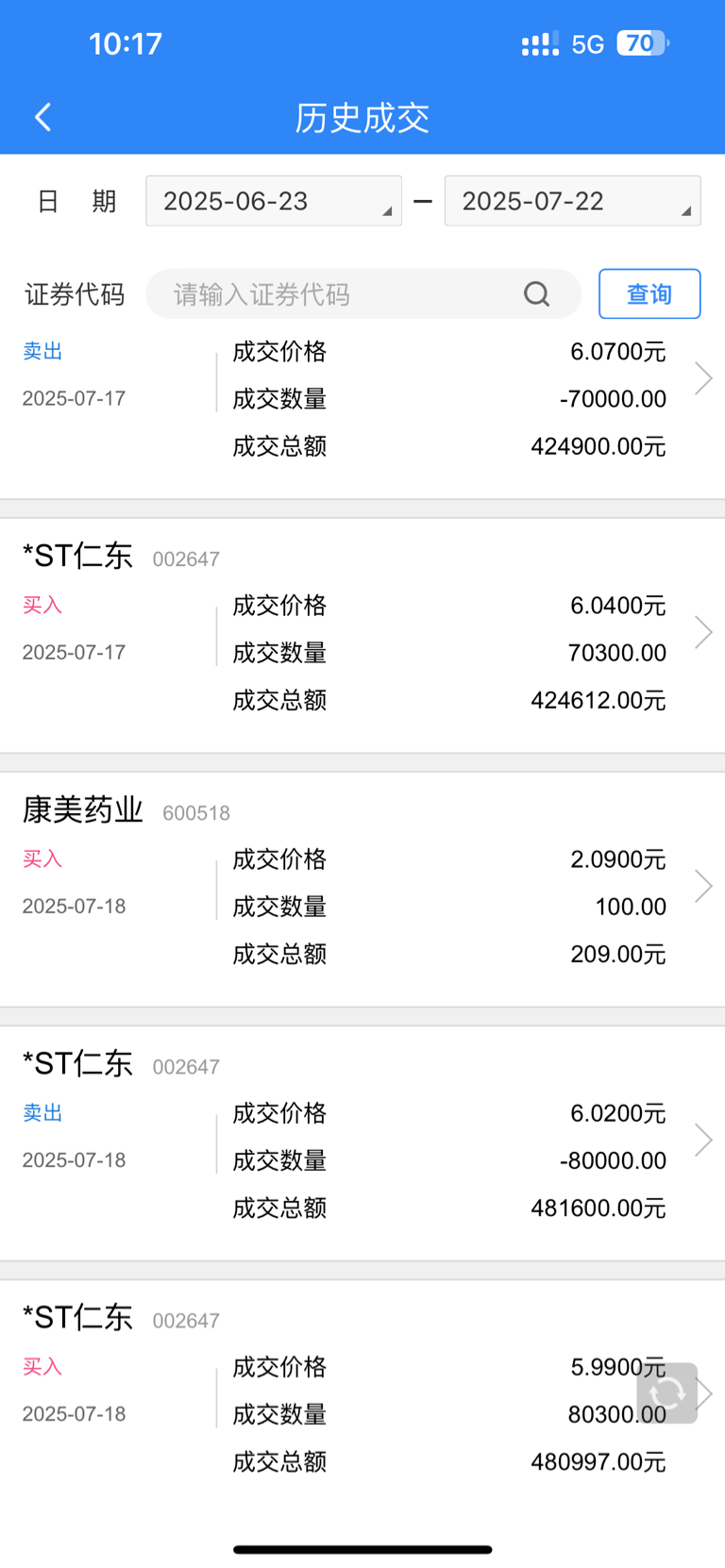Tap the floating refresh icon

[x=667, y=1393]
